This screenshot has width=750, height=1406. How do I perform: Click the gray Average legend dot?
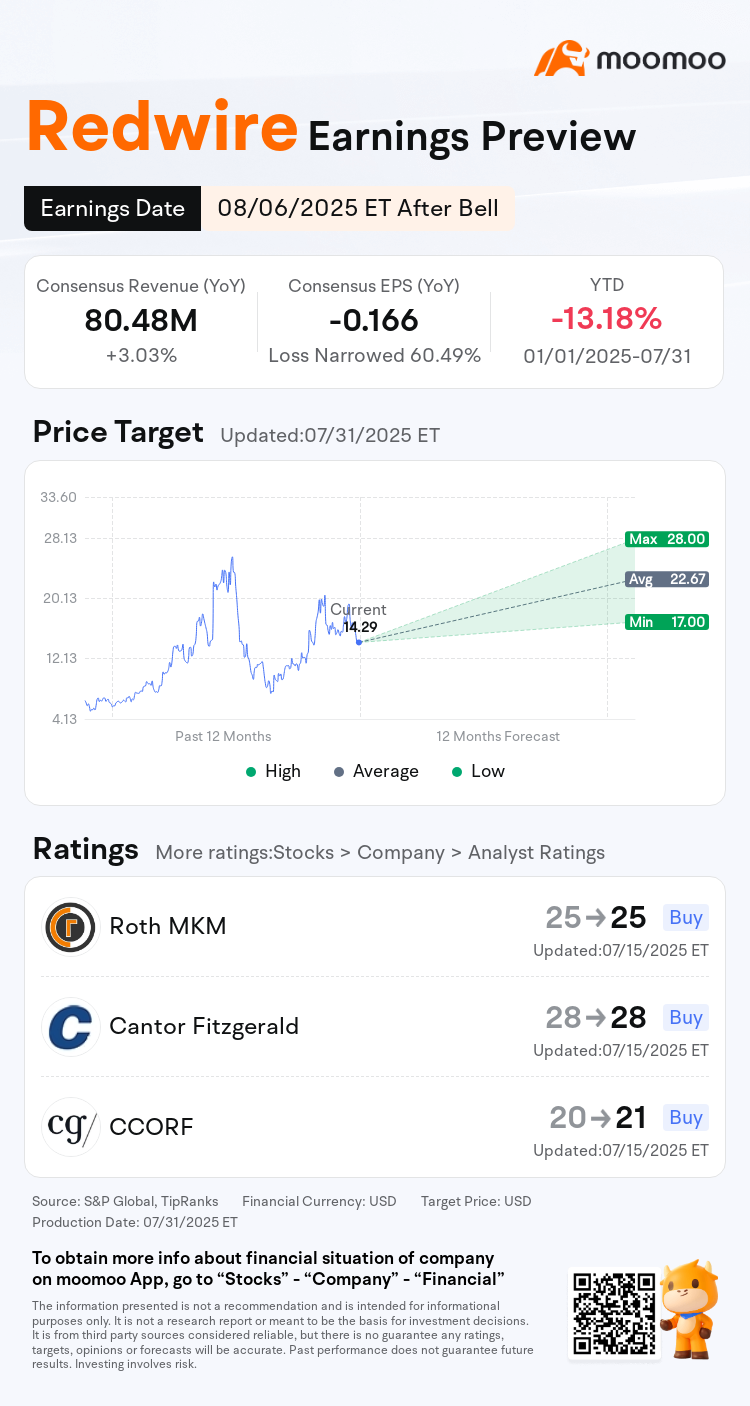tap(339, 771)
